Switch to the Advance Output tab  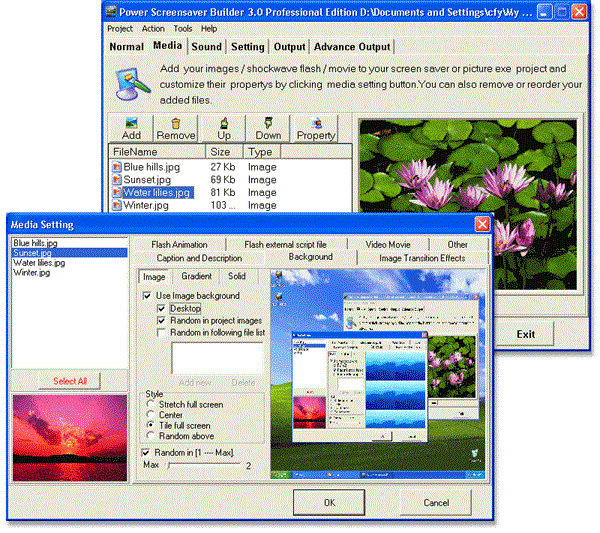click(x=352, y=47)
